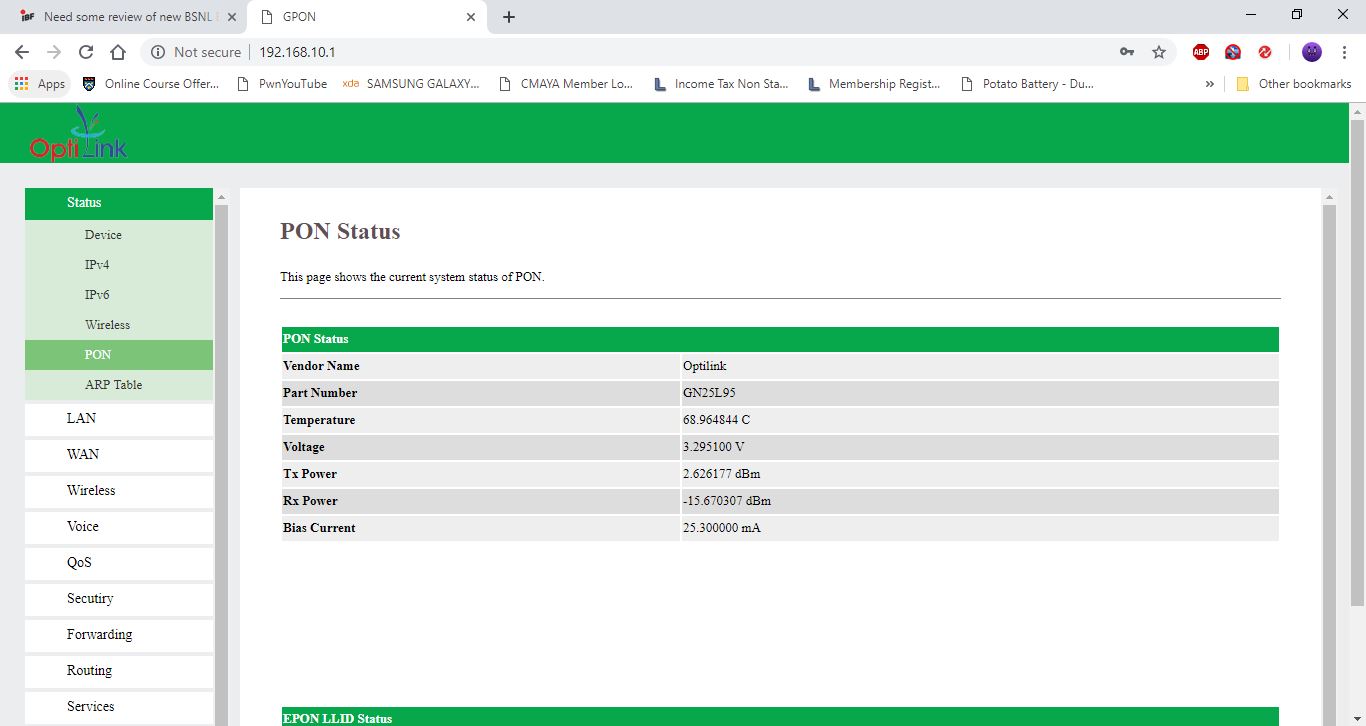Expand the WAN menu section
Screen dimensions: 1366x726
[x=119, y=455]
